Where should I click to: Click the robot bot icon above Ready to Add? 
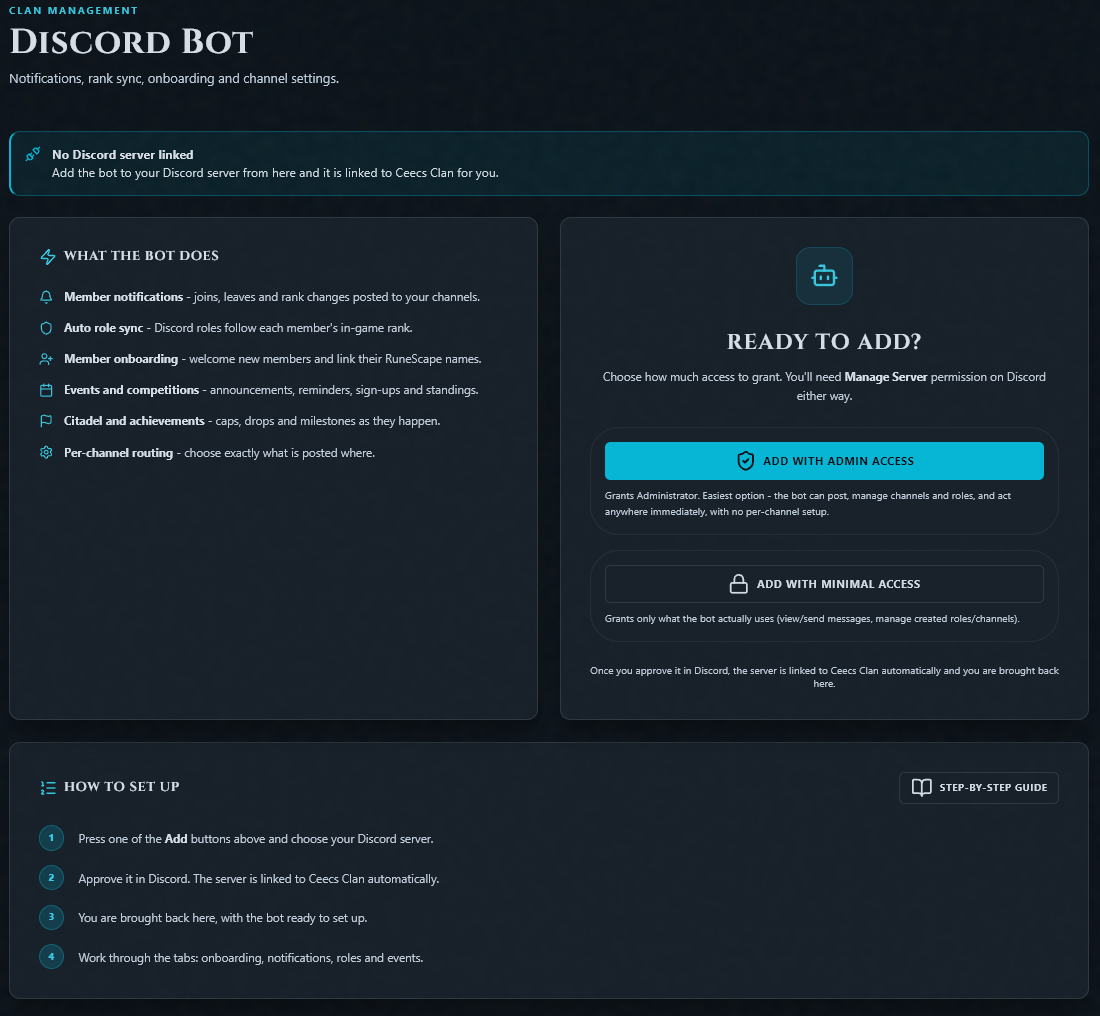pyautogui.click(x=824, y=276)
